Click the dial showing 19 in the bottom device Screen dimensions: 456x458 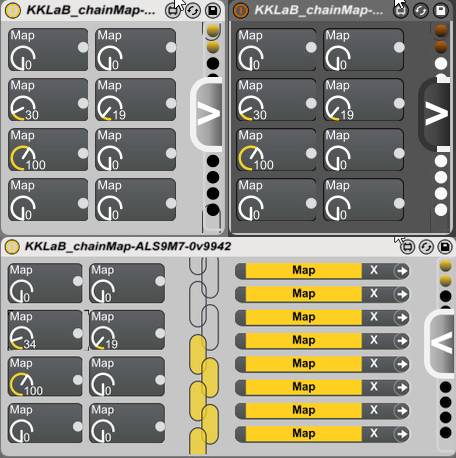click(x=103, y=337)
